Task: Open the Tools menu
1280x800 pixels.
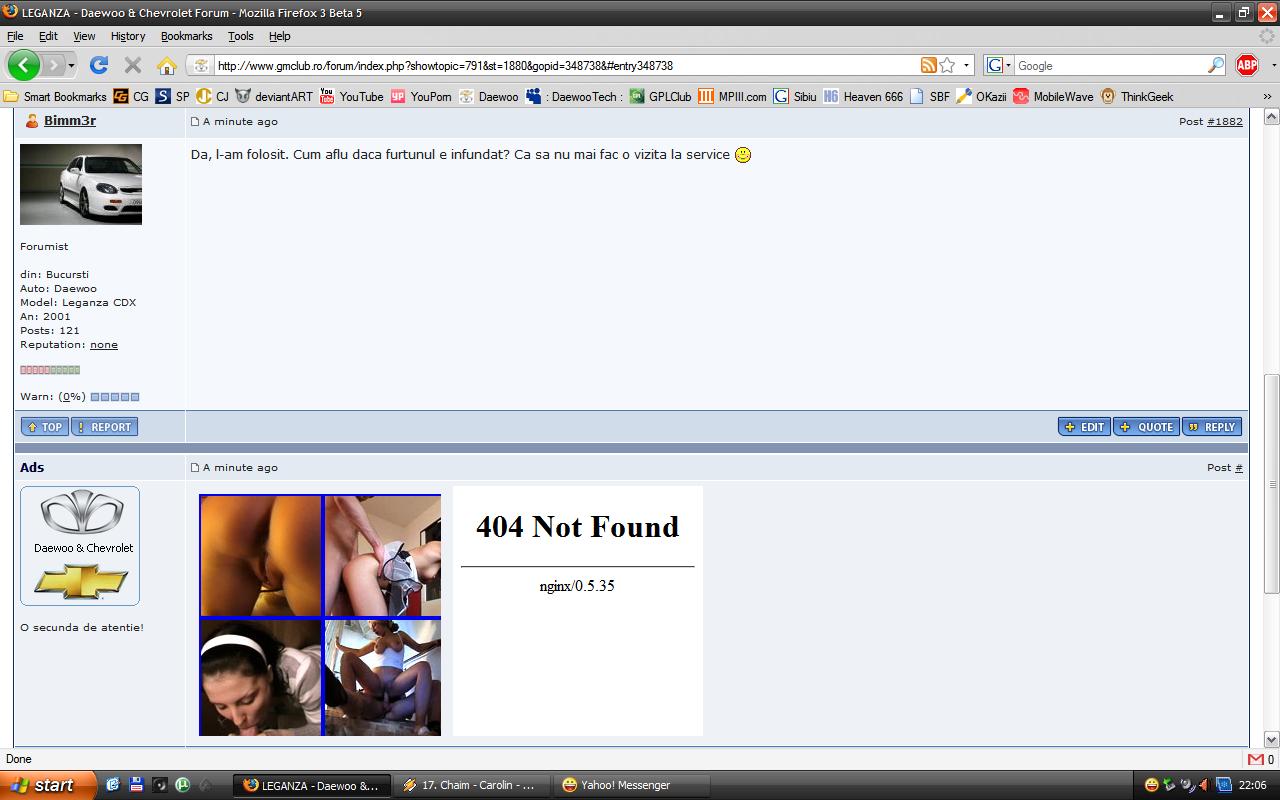Action: tap(240, 36)
